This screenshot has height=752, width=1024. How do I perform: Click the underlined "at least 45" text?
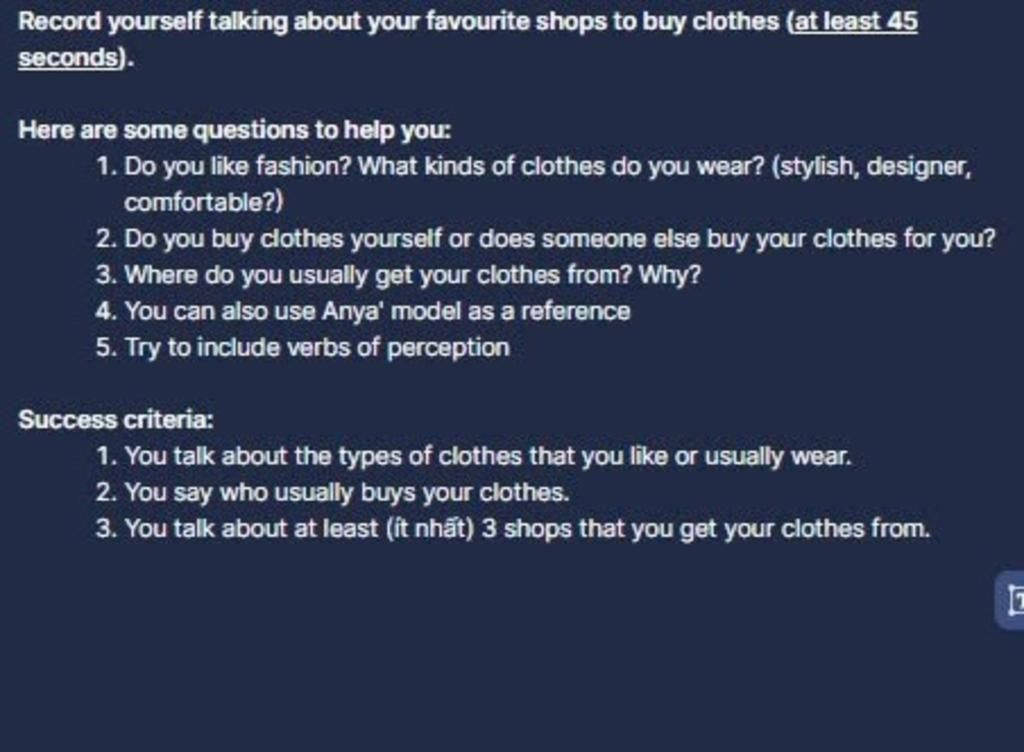coord(855,21)
